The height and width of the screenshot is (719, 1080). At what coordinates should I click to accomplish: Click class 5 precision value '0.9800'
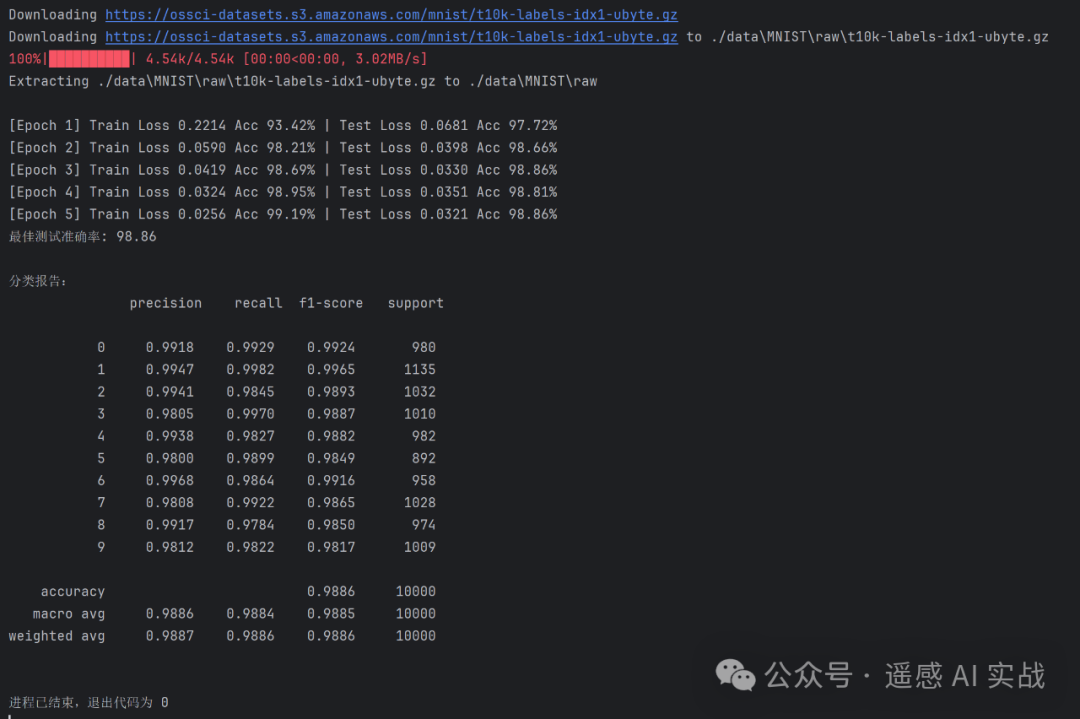coord(169,458)
